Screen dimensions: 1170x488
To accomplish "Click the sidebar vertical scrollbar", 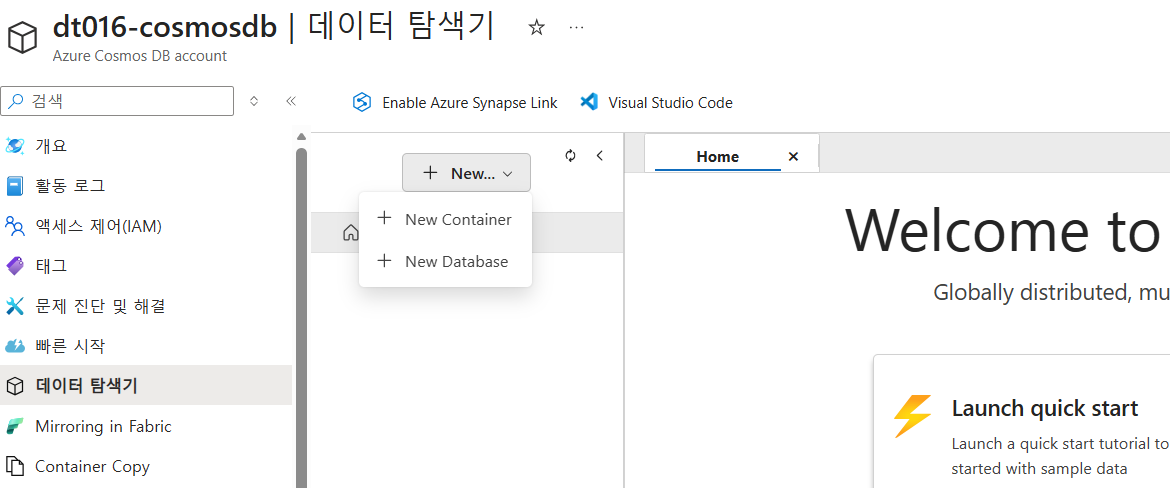I will click(301, 317).
